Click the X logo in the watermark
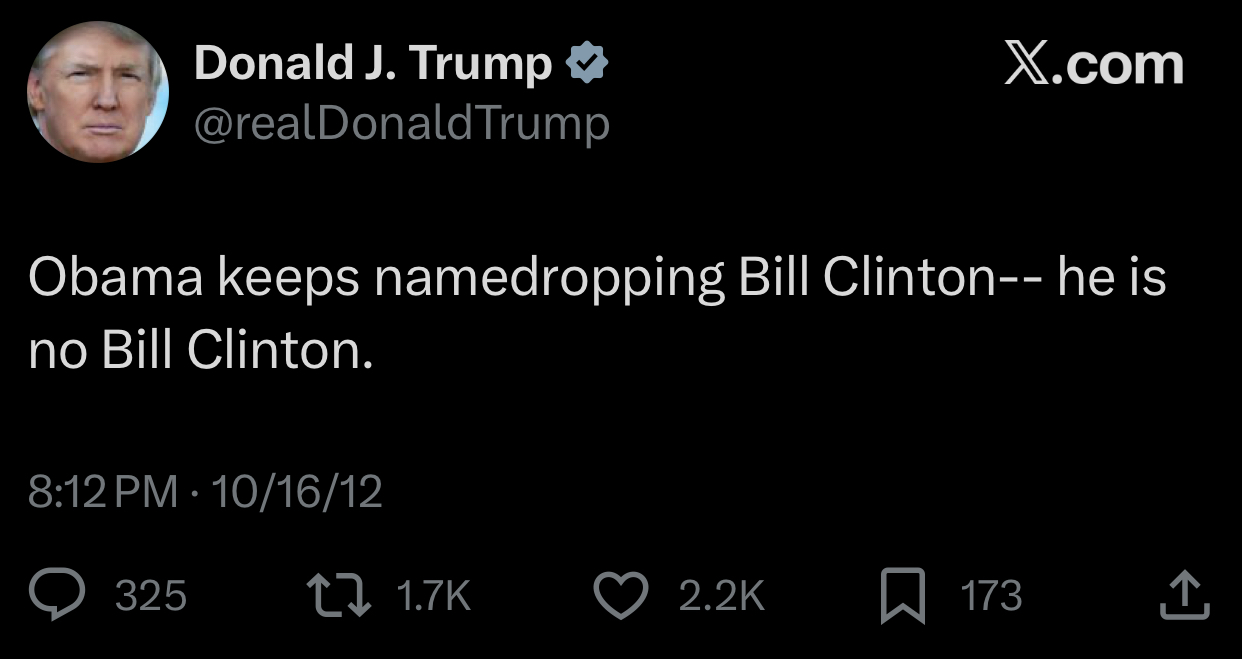1242x659 pixels. coord(1024,65)
